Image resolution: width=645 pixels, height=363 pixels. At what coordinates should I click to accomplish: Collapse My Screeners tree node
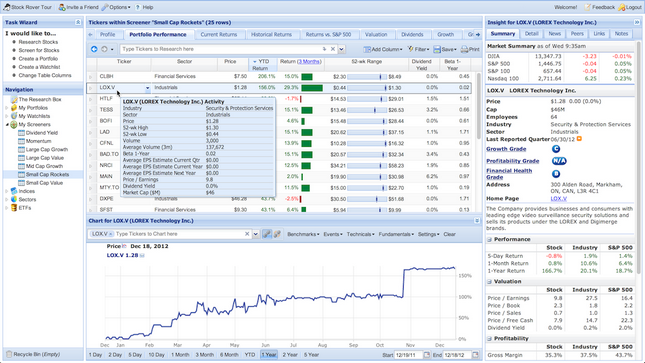7,124
